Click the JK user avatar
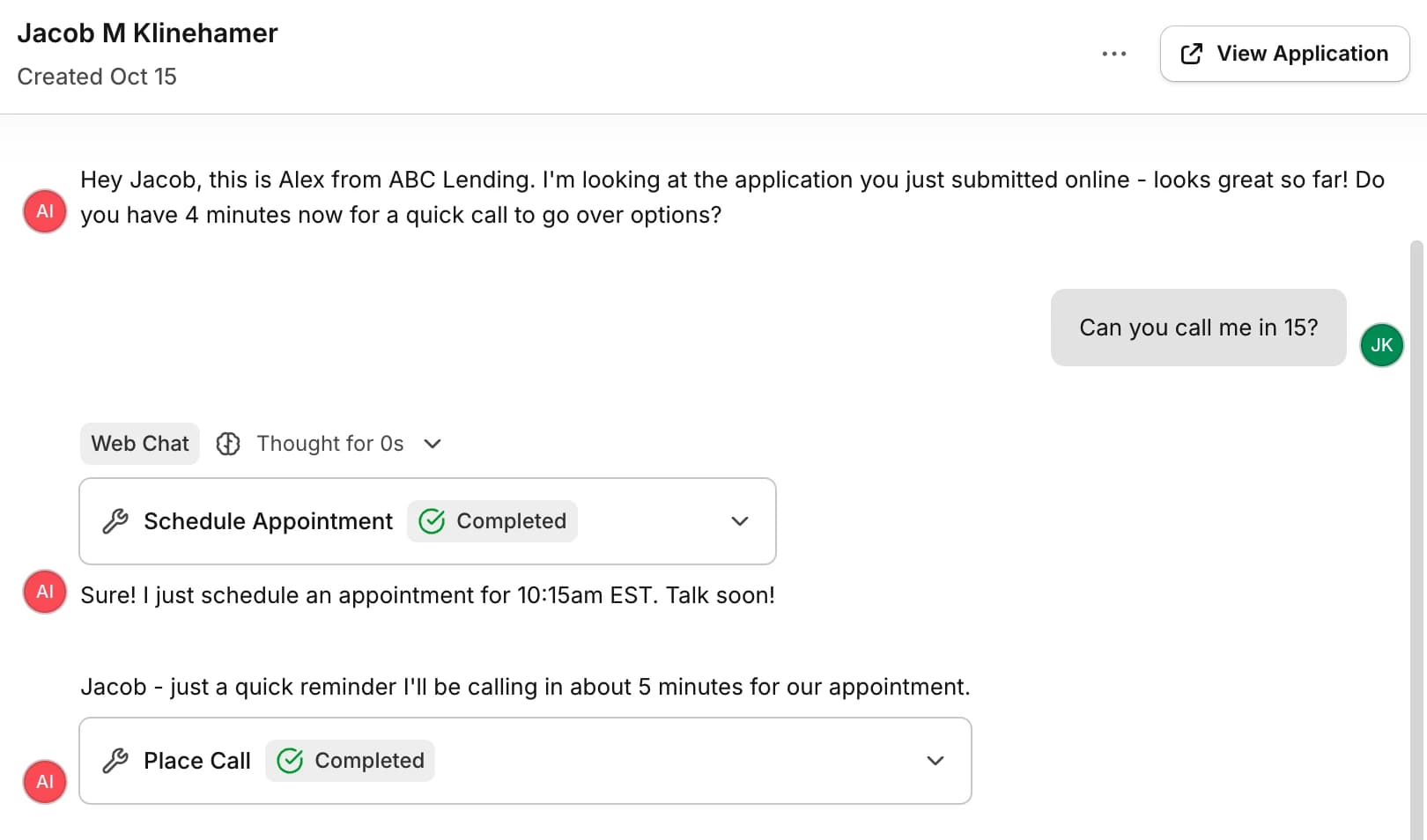Viewport: 1427px width, 840px height. click(x=1381, y=345)
